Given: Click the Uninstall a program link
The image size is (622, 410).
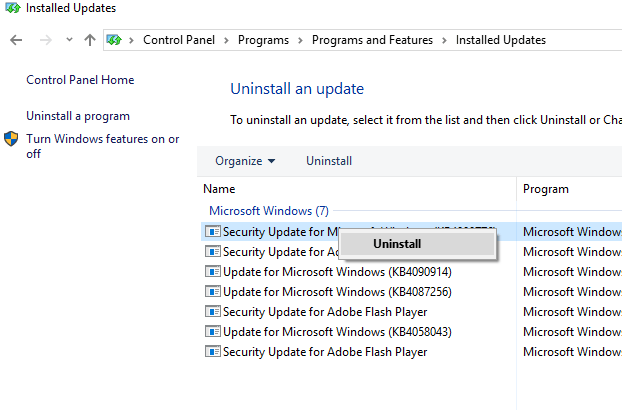Looking at the screenshot, I should pos(78,116).
